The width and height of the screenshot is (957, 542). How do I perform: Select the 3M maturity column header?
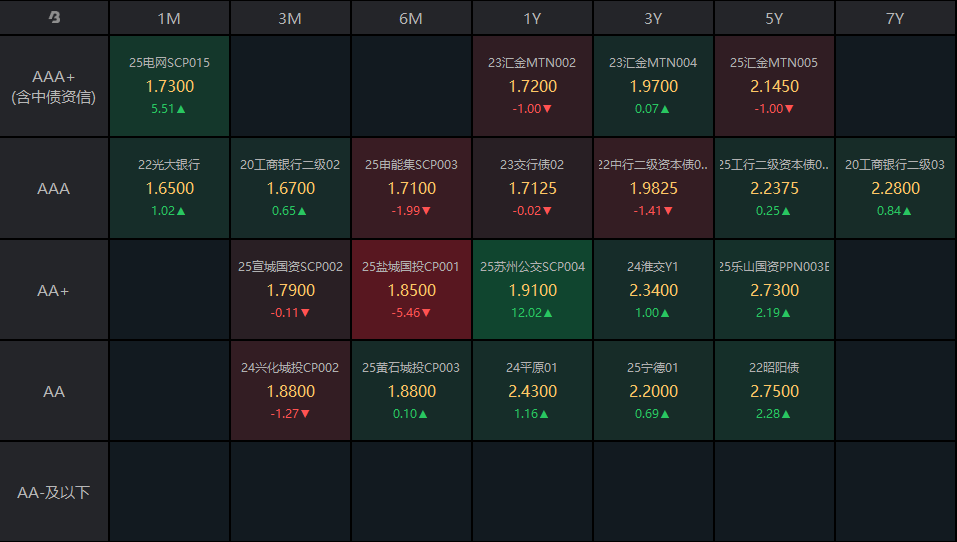290,18
